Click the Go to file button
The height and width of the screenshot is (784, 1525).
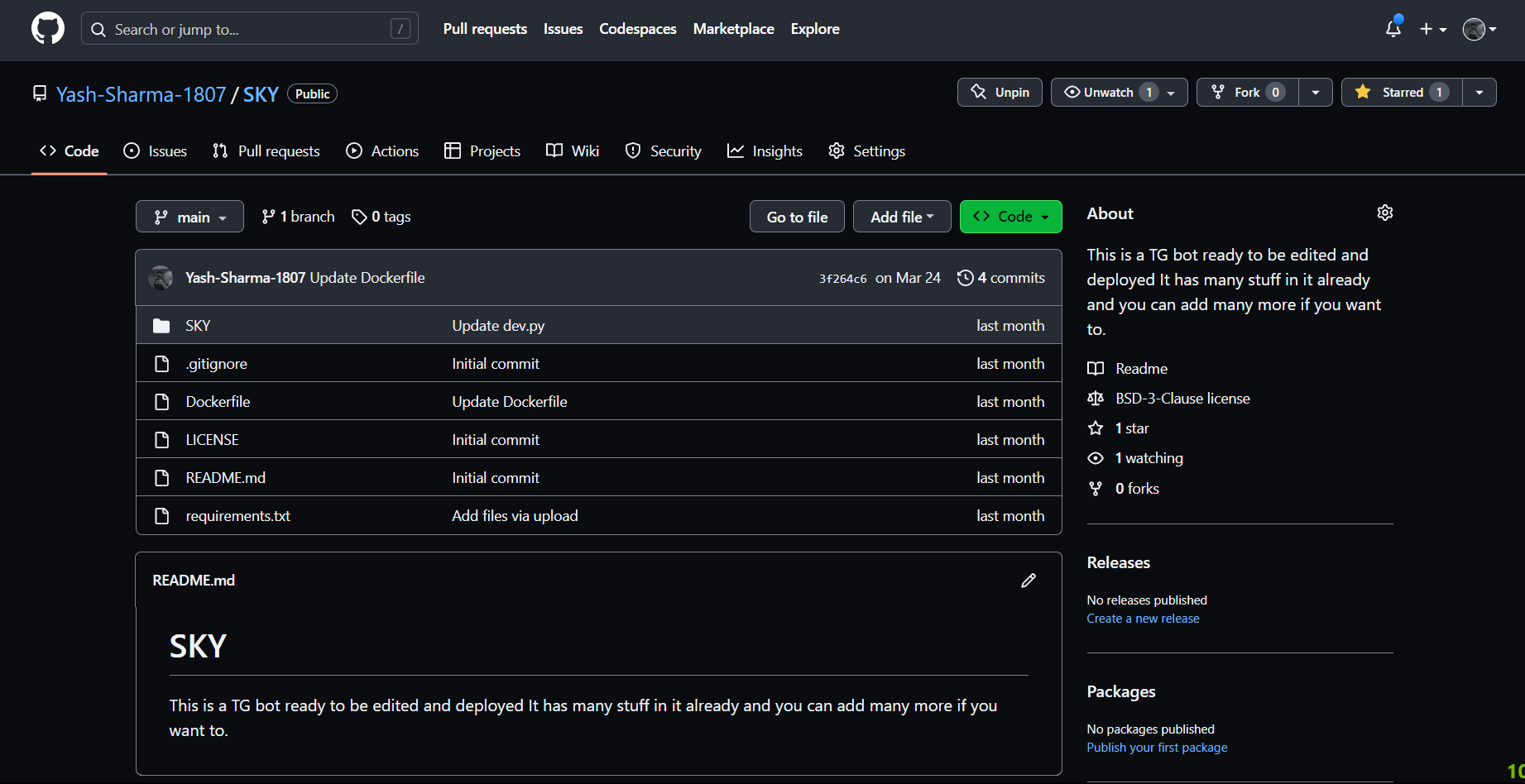point(797,217)
